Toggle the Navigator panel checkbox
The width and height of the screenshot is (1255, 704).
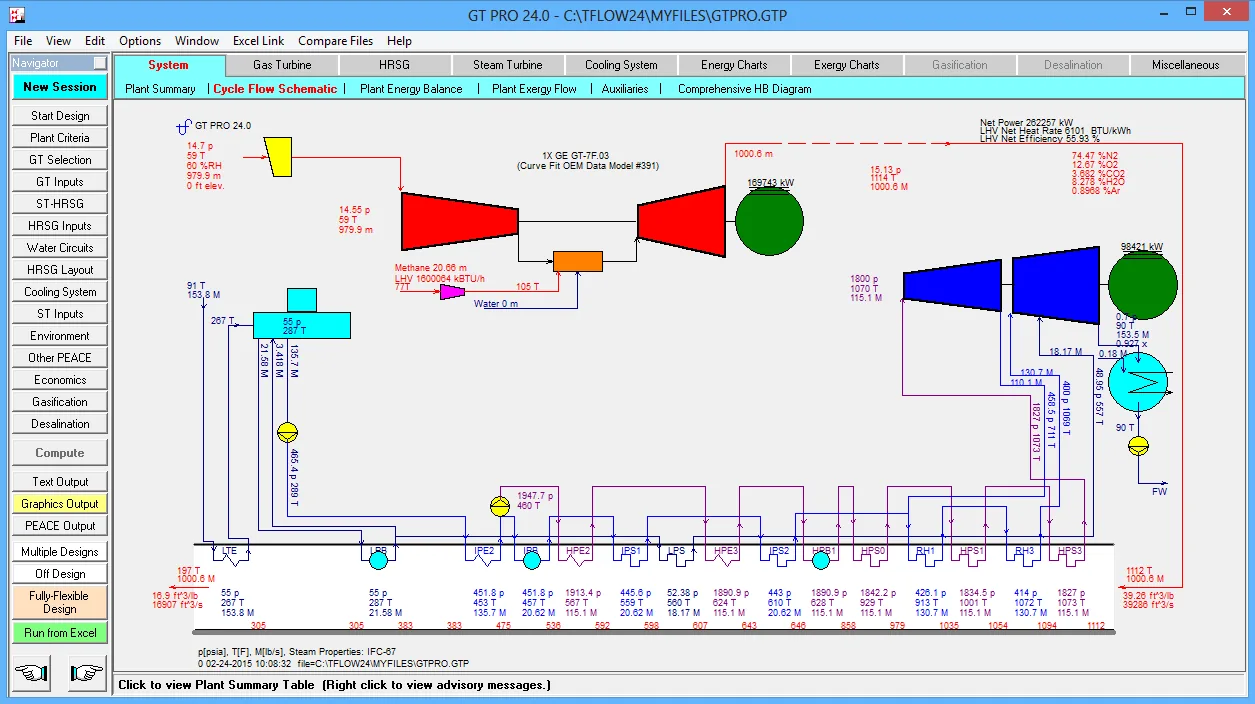click(x=99, y=63)
